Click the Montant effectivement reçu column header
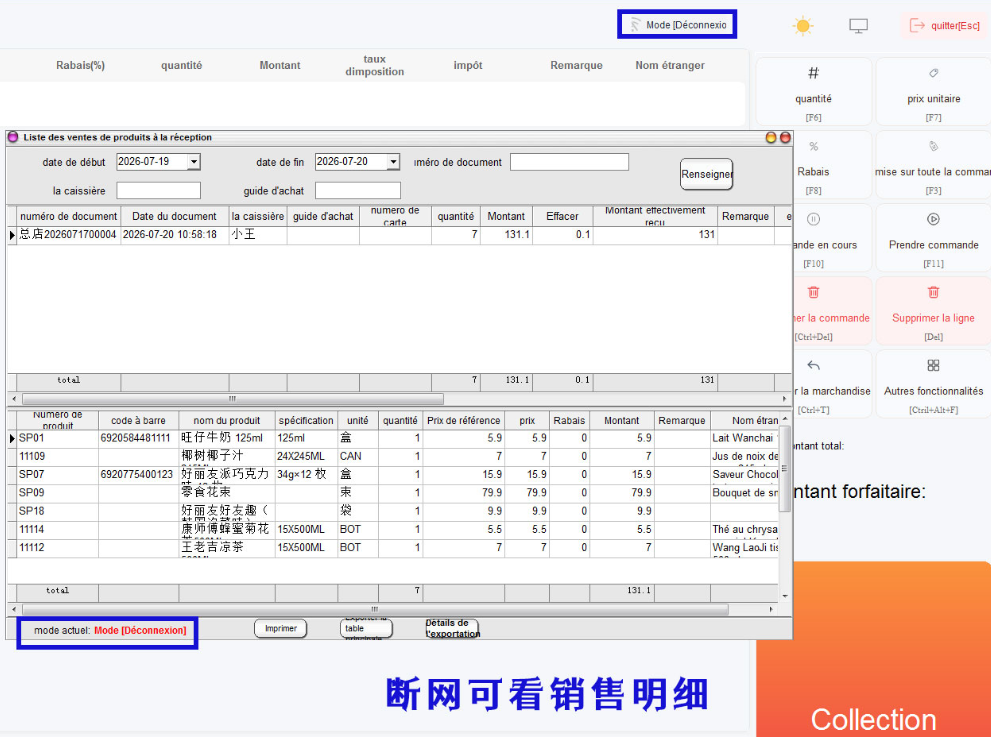991x737 pixels. coord(655,216)
